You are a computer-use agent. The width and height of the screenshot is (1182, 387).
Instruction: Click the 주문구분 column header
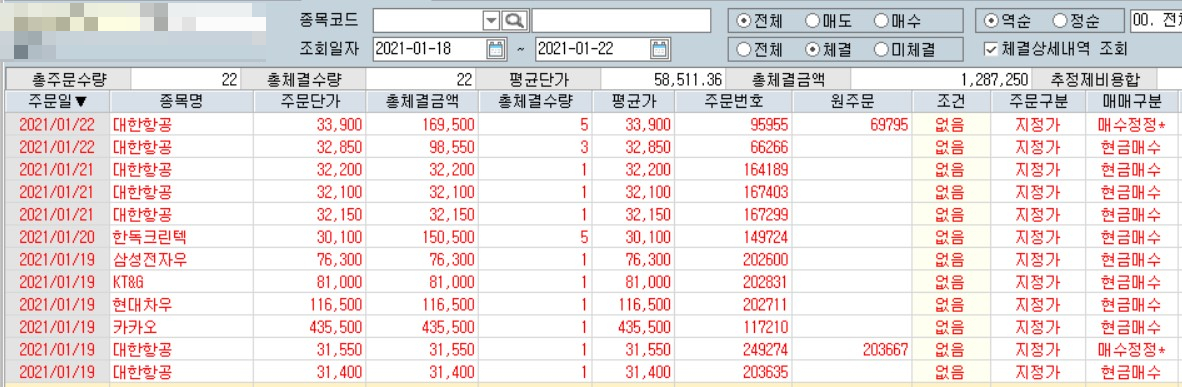[x=1037, y=102]
